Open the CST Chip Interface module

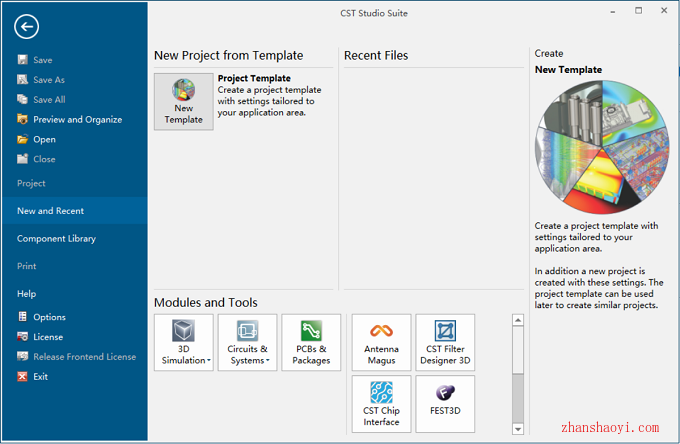(x=381, y=404)
